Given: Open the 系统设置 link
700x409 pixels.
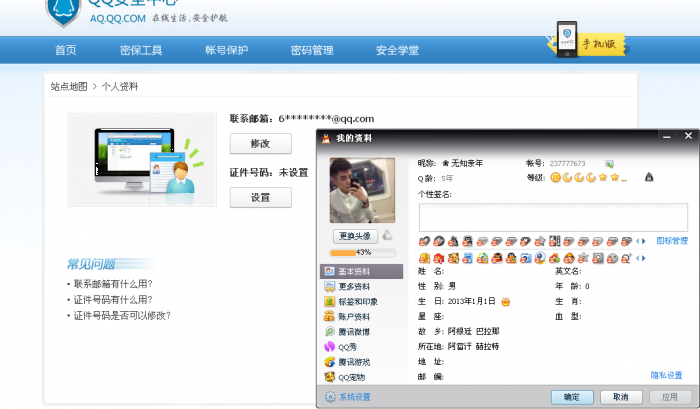Looking at the screenshot, I should click(355, 397).
